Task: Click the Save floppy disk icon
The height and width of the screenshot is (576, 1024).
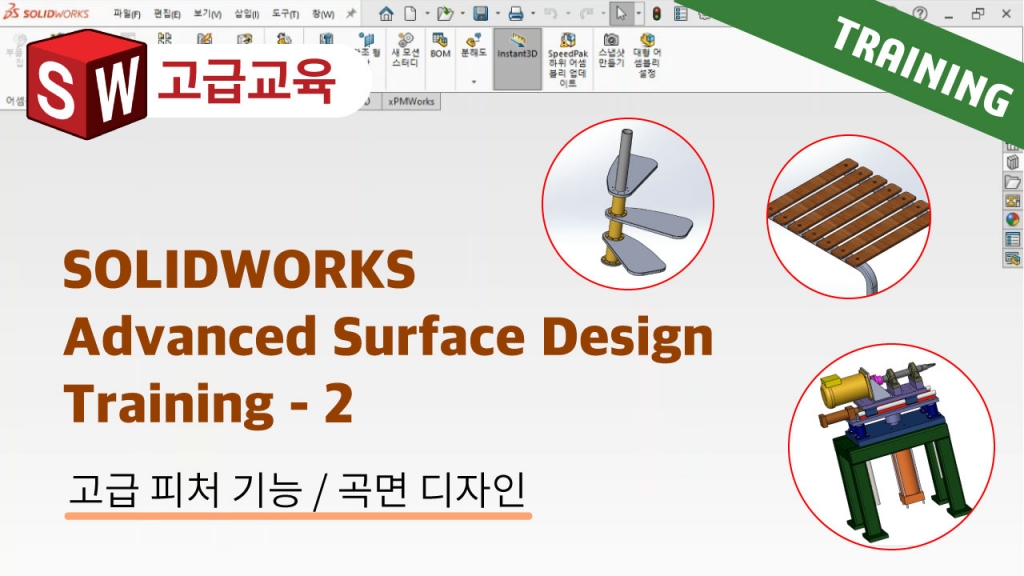Action: pyautogui.click(x=481, y=13)
